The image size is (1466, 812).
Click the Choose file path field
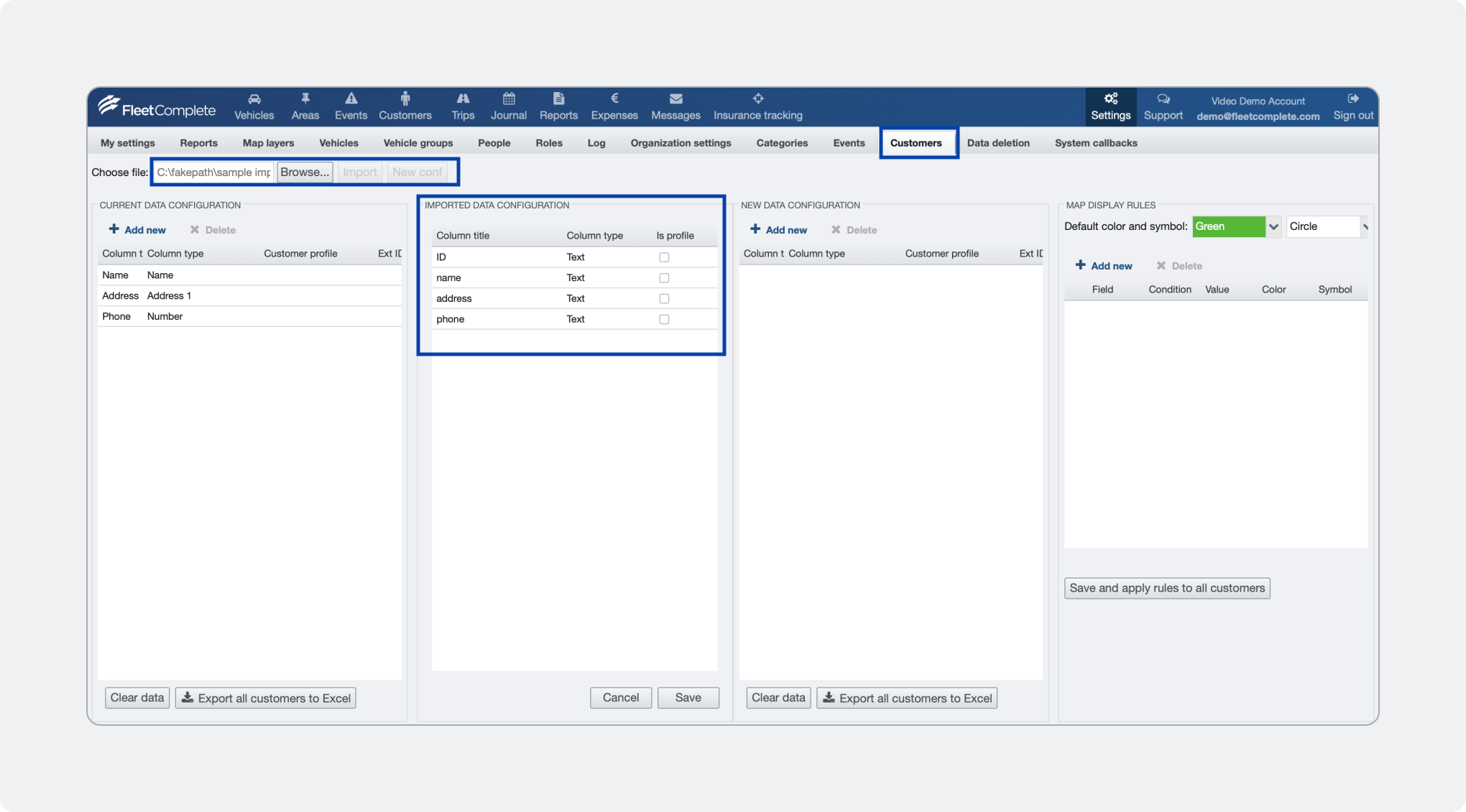[214, 172]
